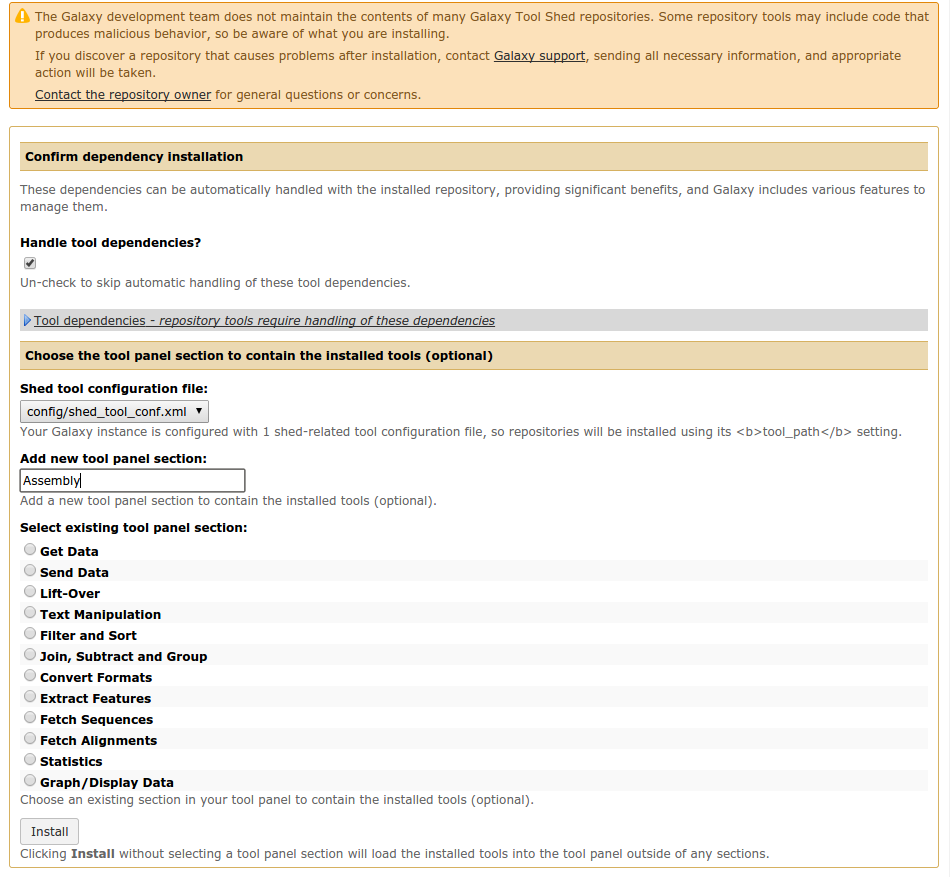Click the blue disclosure triangle for dependencies
The image size is (950, 877).
tap(27, 321)
